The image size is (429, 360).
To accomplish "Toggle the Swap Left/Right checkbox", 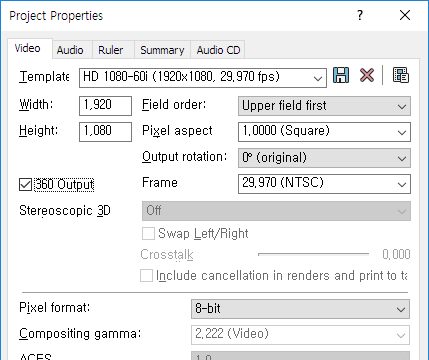I will coord(148,233).
